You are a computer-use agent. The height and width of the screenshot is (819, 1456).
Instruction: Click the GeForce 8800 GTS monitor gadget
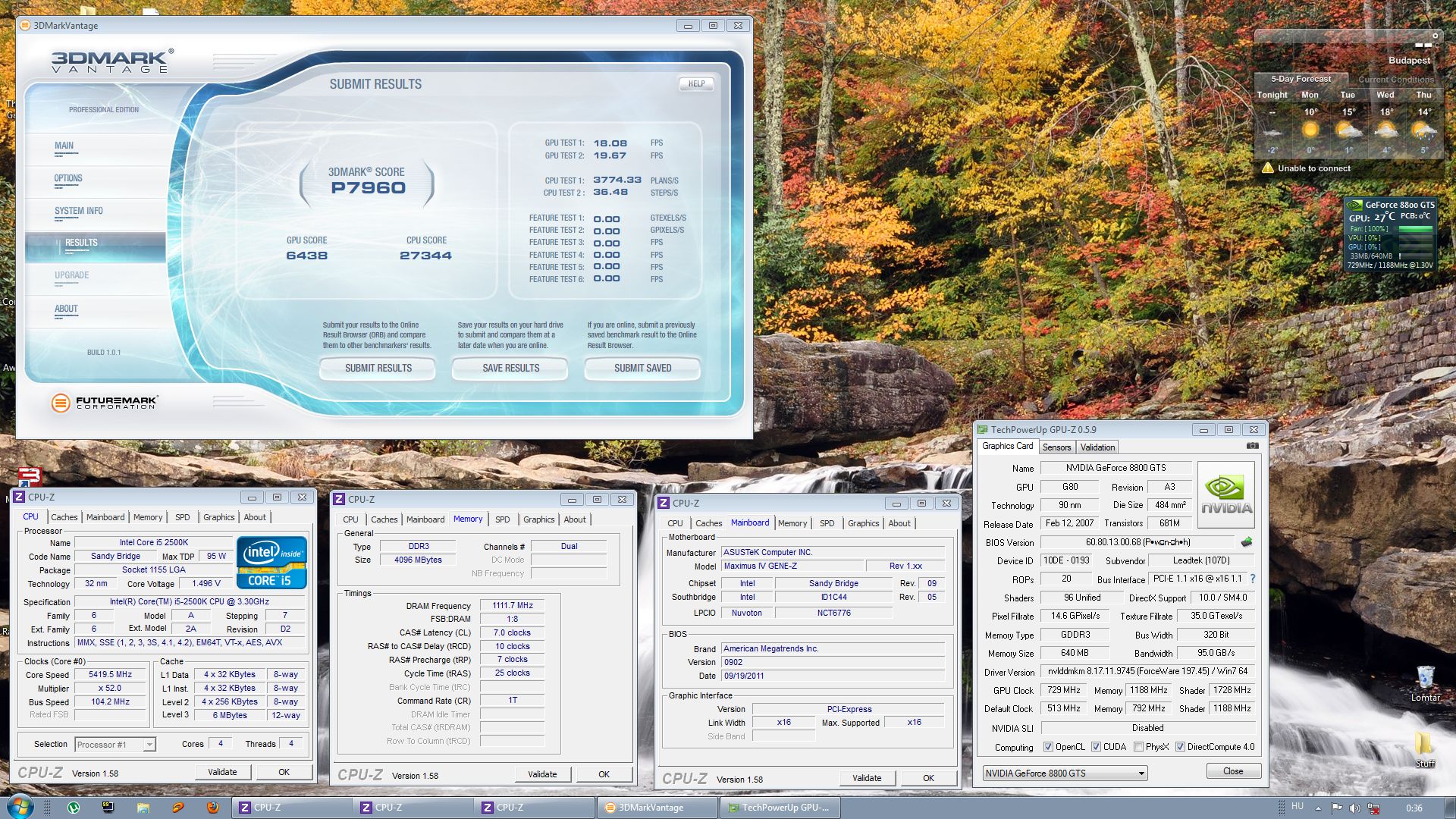click(1390, 234)
